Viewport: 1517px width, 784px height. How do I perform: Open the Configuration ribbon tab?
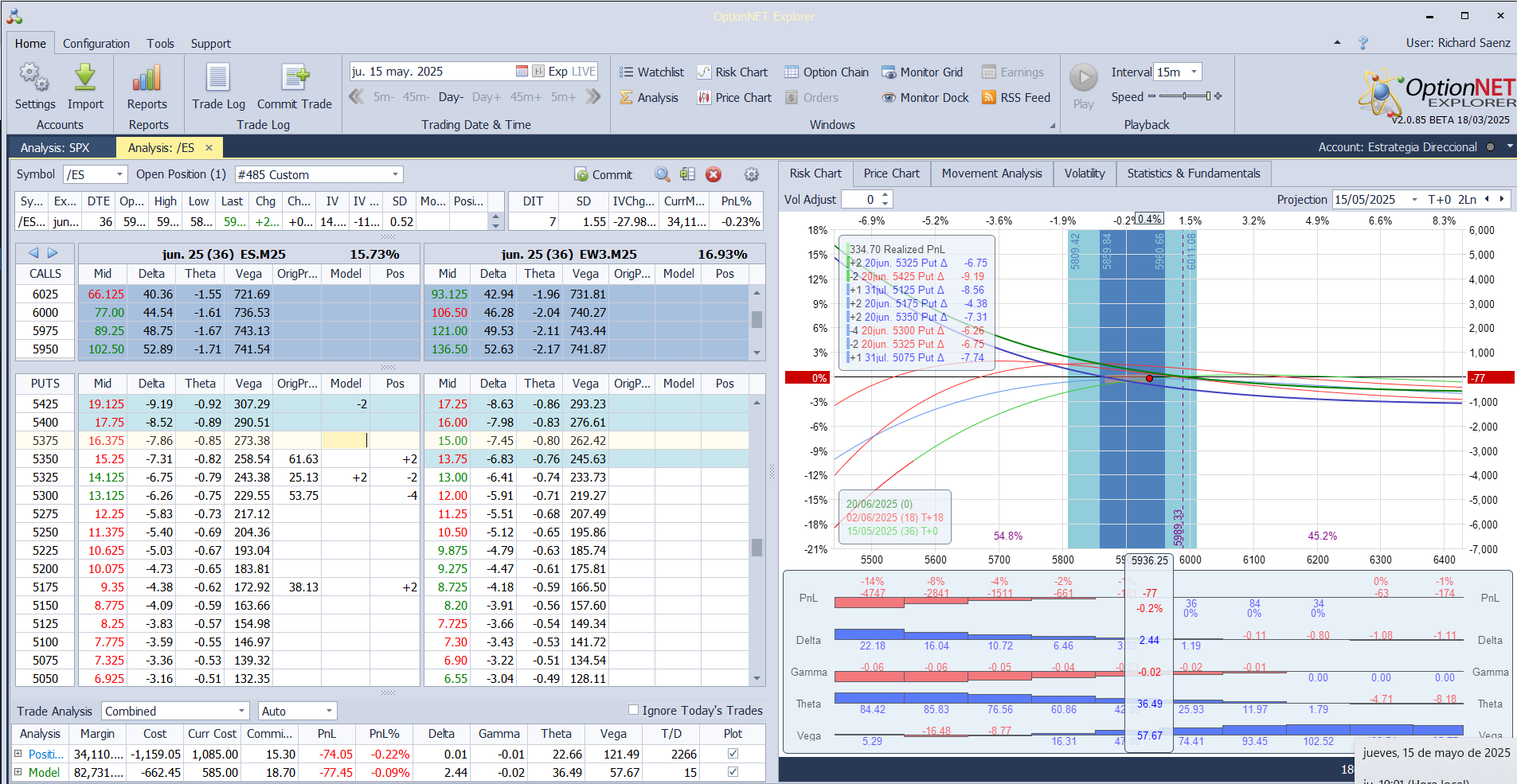pos(96,44)
